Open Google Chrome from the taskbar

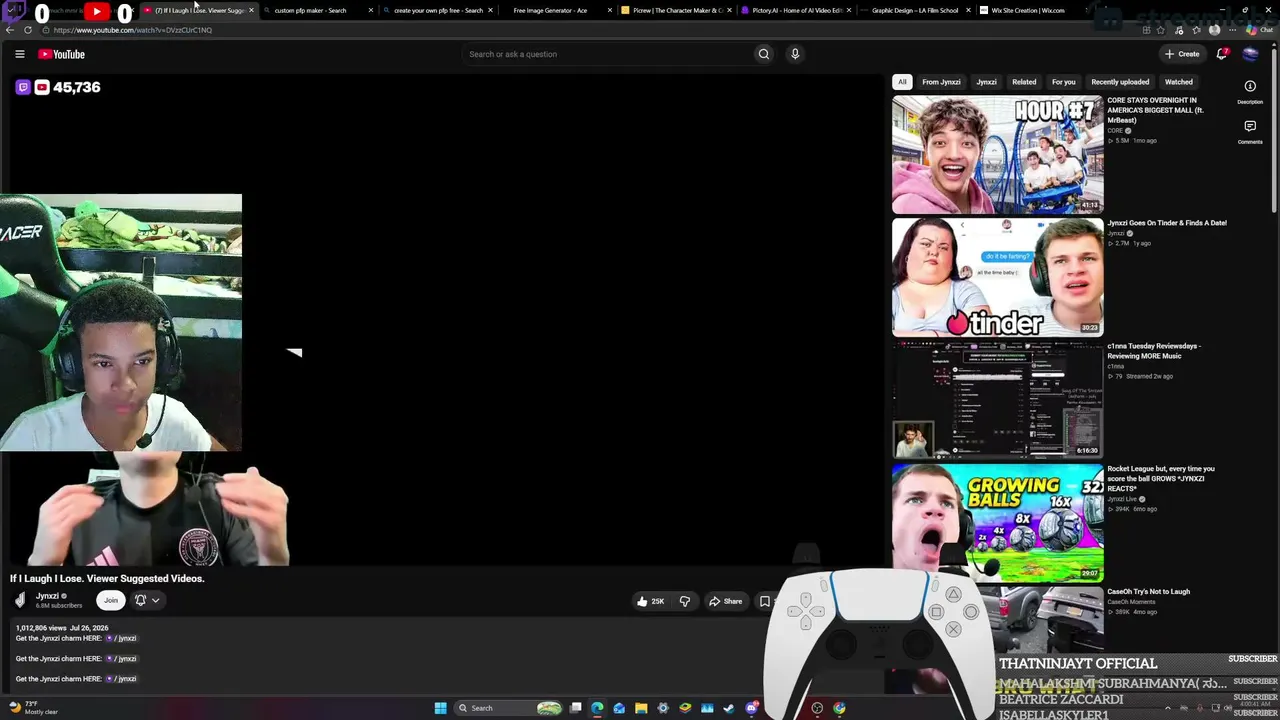click(x=839, y=708)
